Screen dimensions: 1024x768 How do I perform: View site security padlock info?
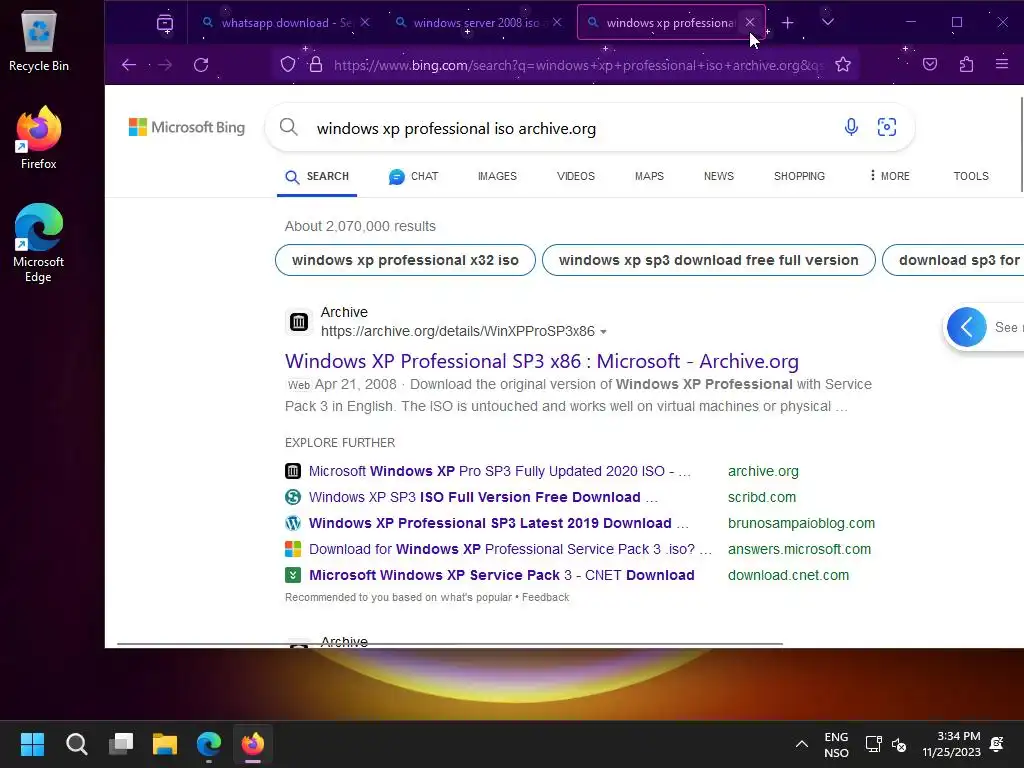click(x=316, y=65)
